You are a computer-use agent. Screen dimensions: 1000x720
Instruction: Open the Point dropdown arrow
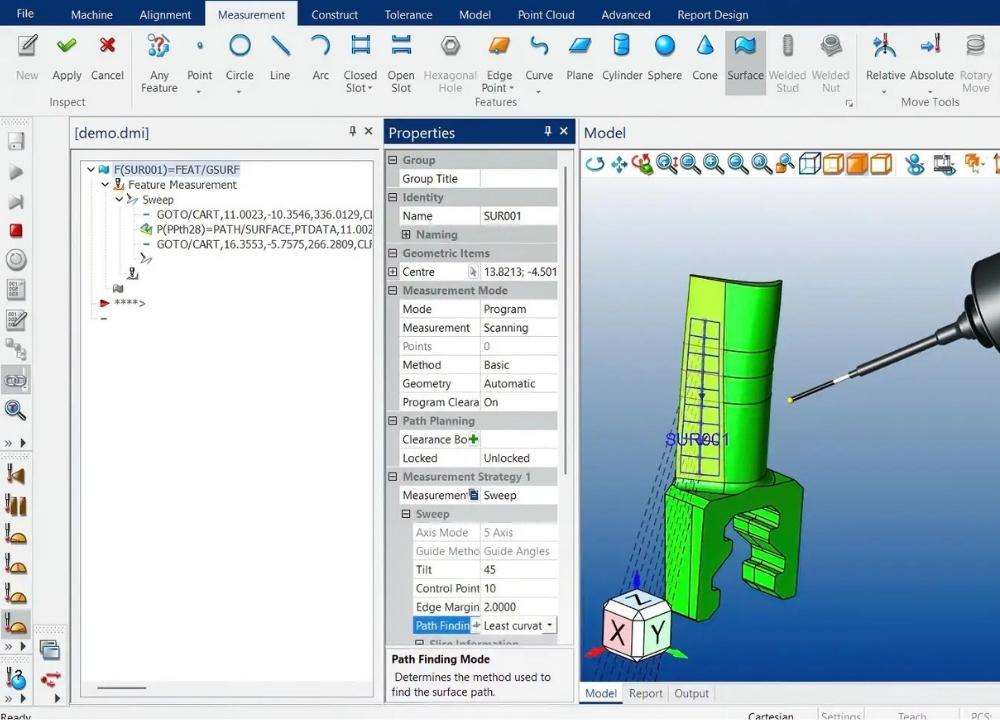tap(199, 92)
